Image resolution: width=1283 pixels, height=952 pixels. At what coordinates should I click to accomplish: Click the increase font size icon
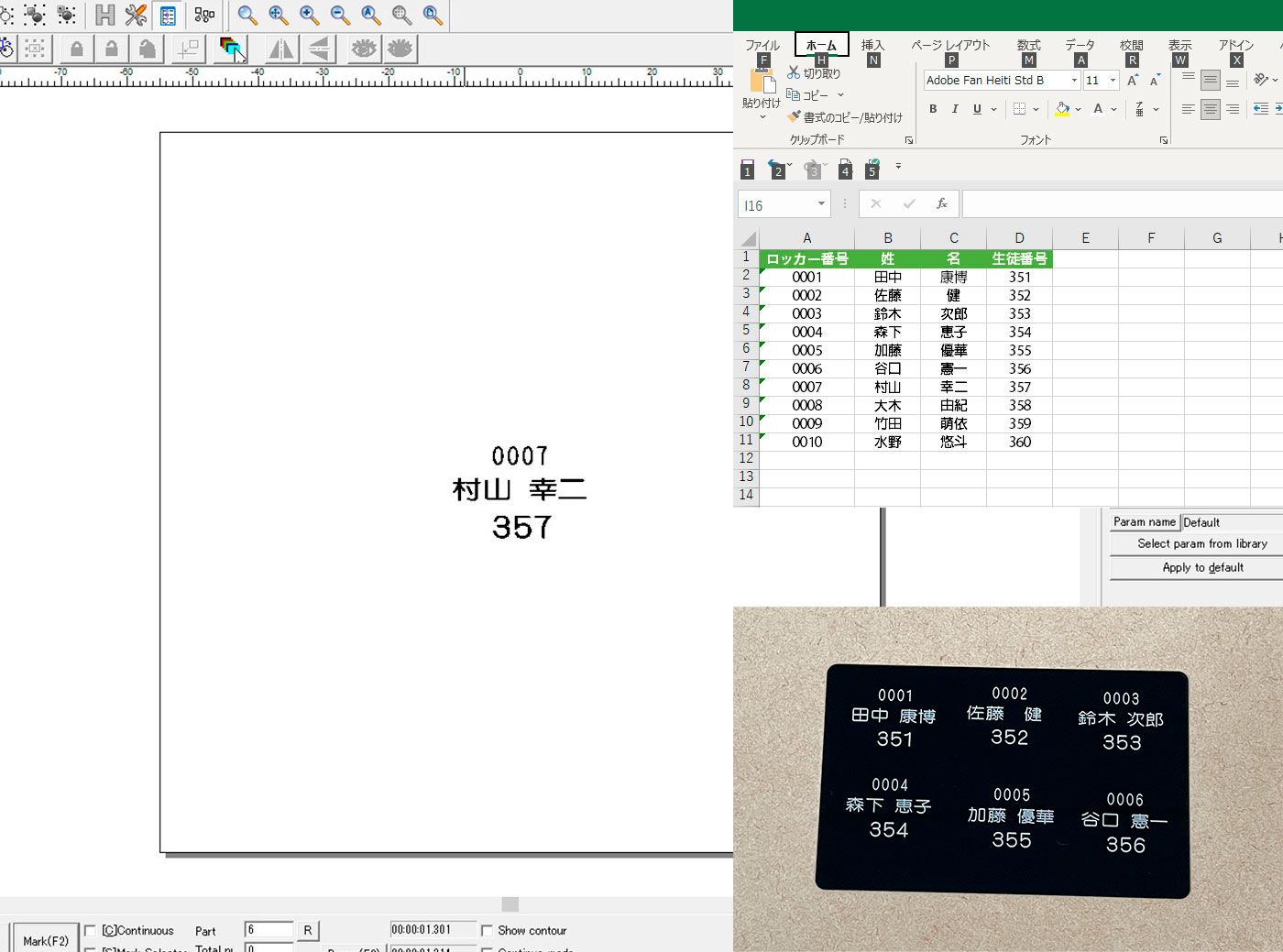(1133, 81)
